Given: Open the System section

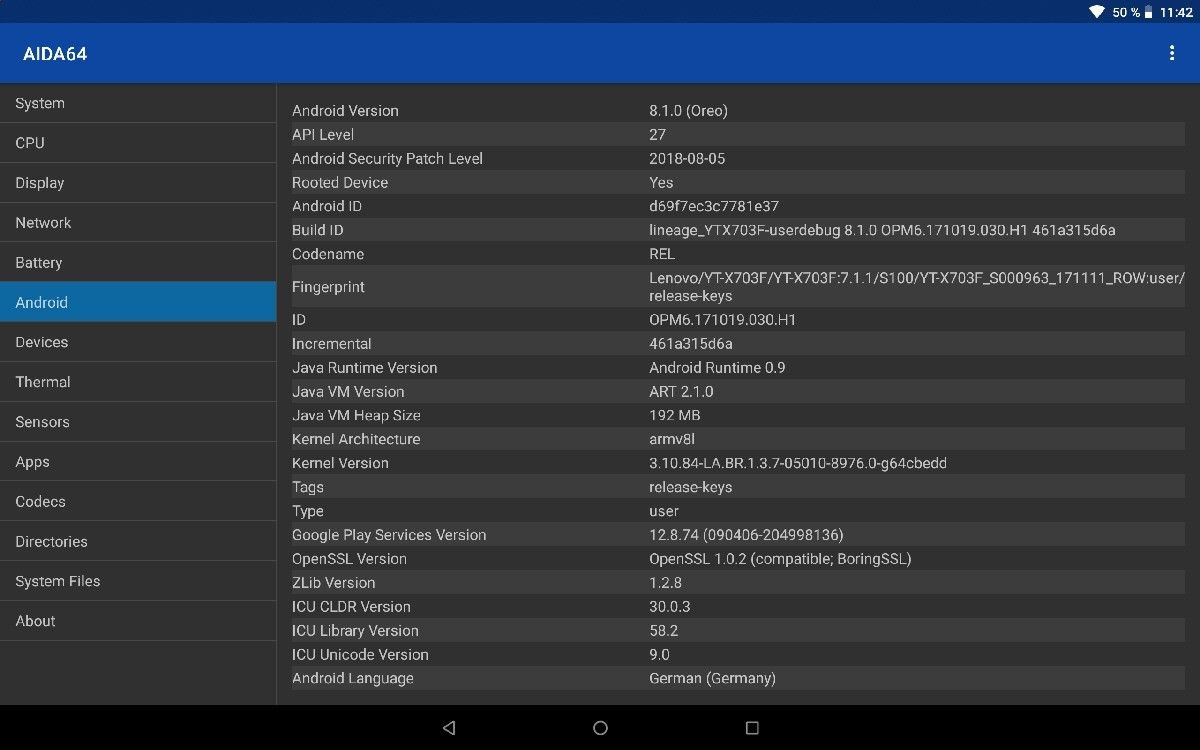Looking at the screenshot, I should click(x=138, y=103).
